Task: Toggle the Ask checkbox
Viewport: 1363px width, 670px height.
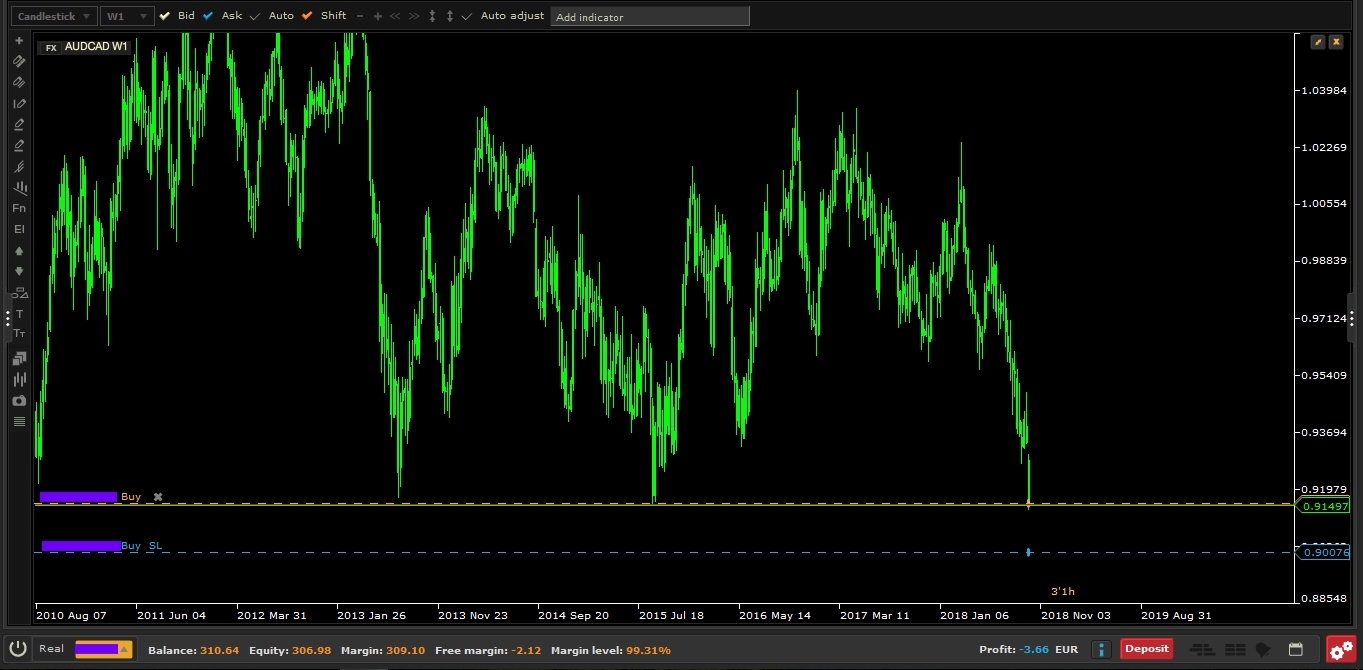Action: [208, 16]
